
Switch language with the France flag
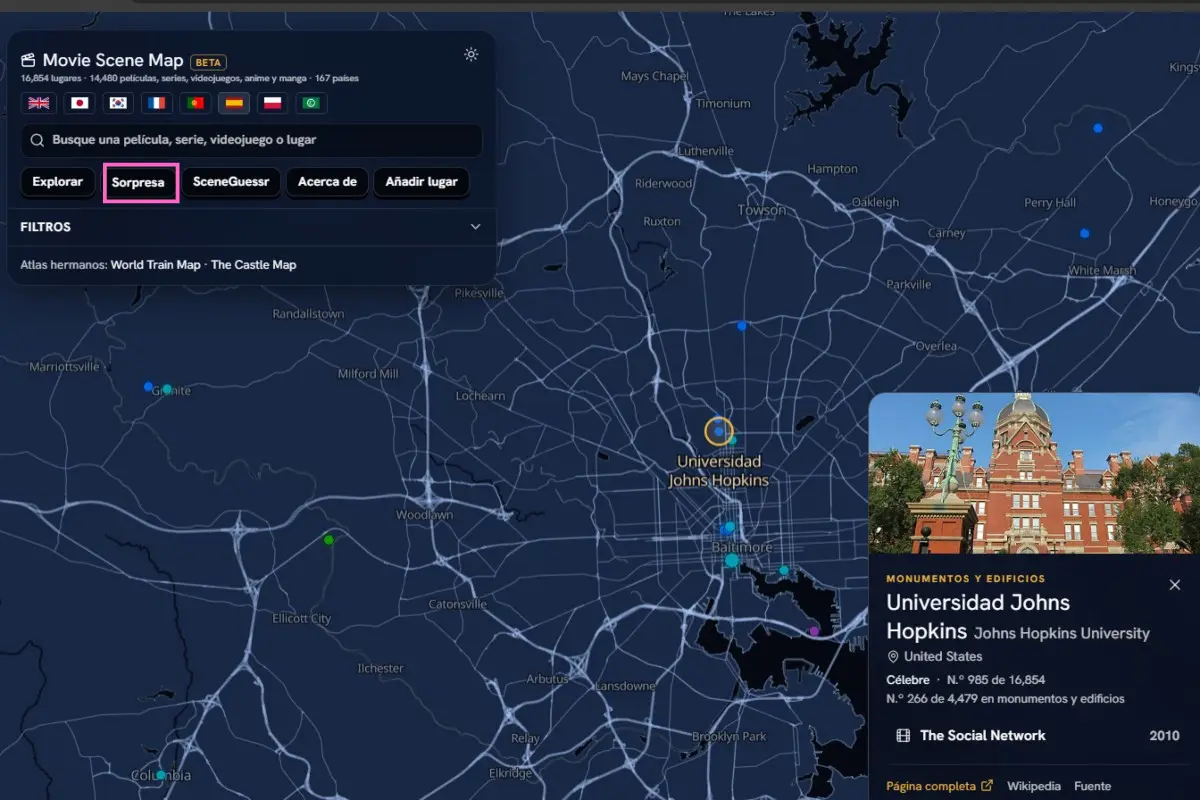157,103
